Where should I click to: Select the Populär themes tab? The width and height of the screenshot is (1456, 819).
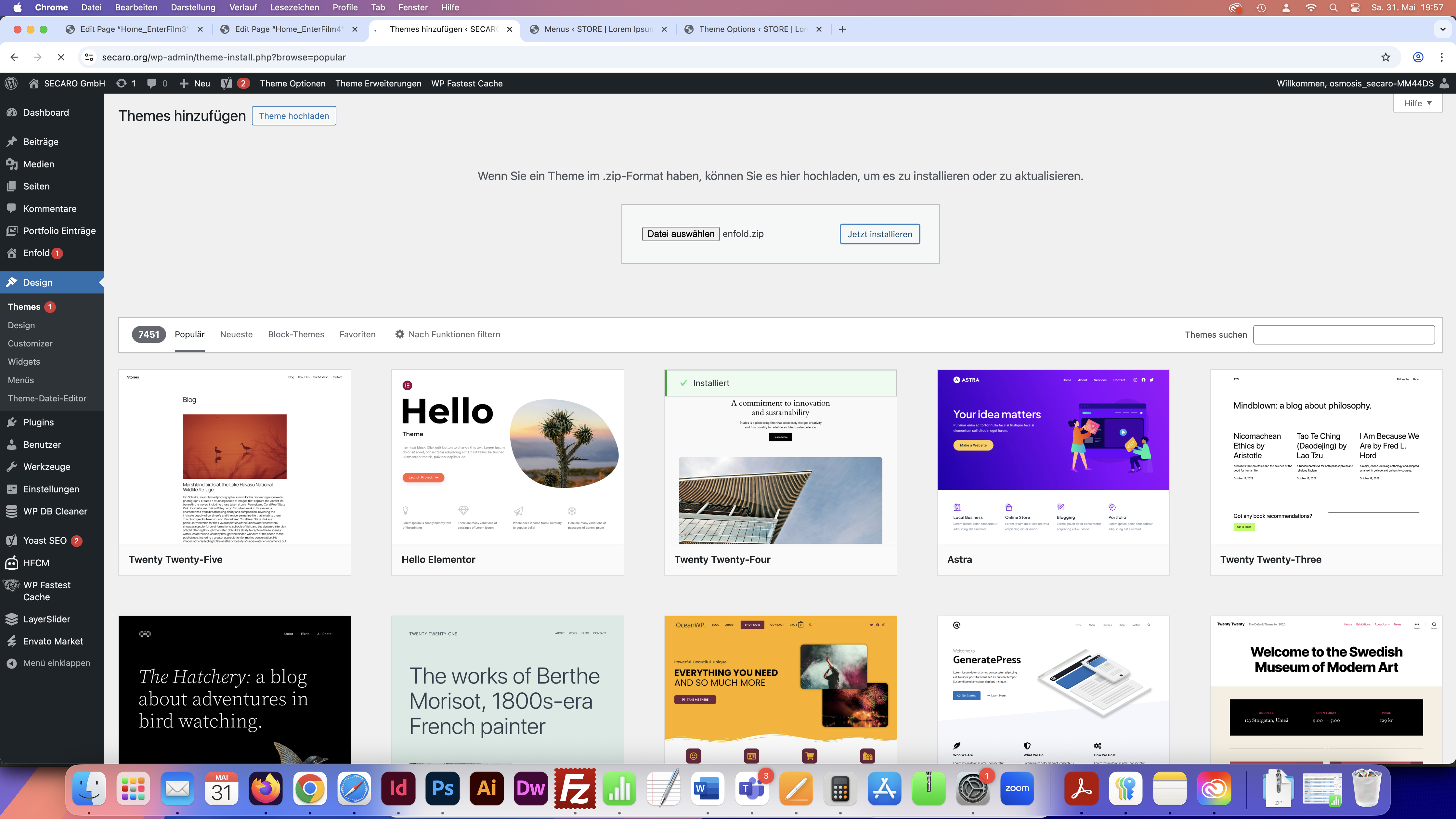pos(189,335)
